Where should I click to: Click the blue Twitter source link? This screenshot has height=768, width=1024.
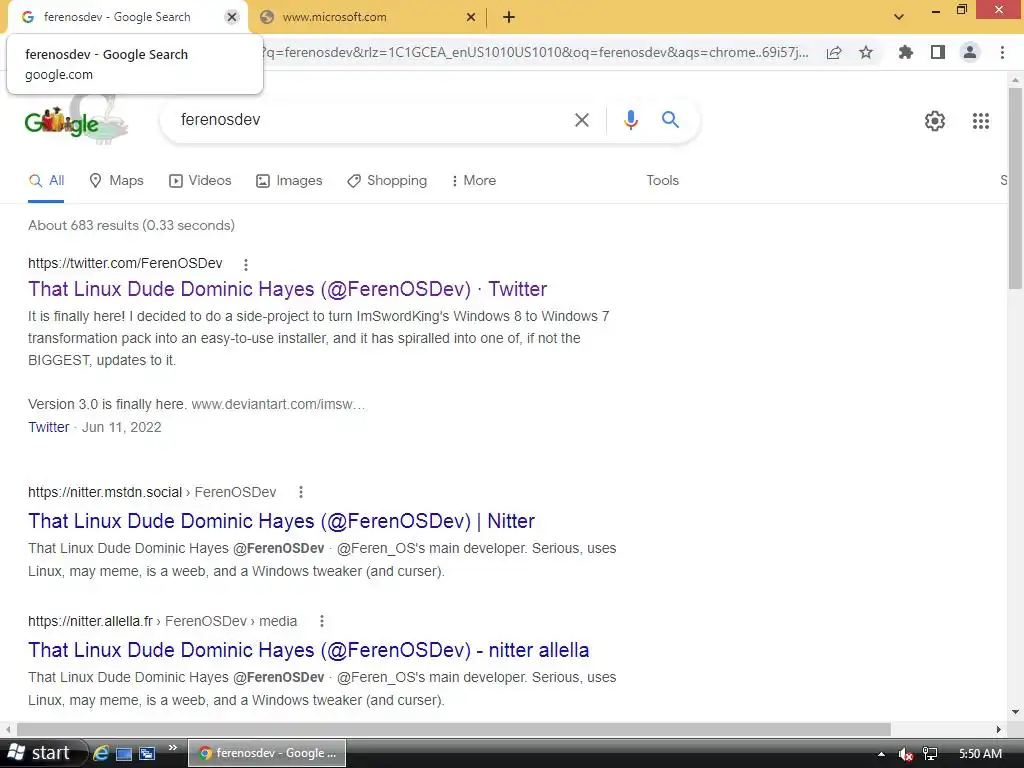coord(48,427)
